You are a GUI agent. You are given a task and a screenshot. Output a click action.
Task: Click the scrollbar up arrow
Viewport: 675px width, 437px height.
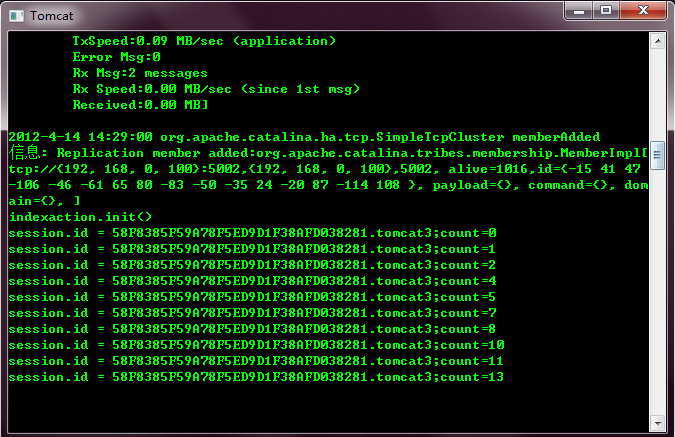(x=657, y=41)
